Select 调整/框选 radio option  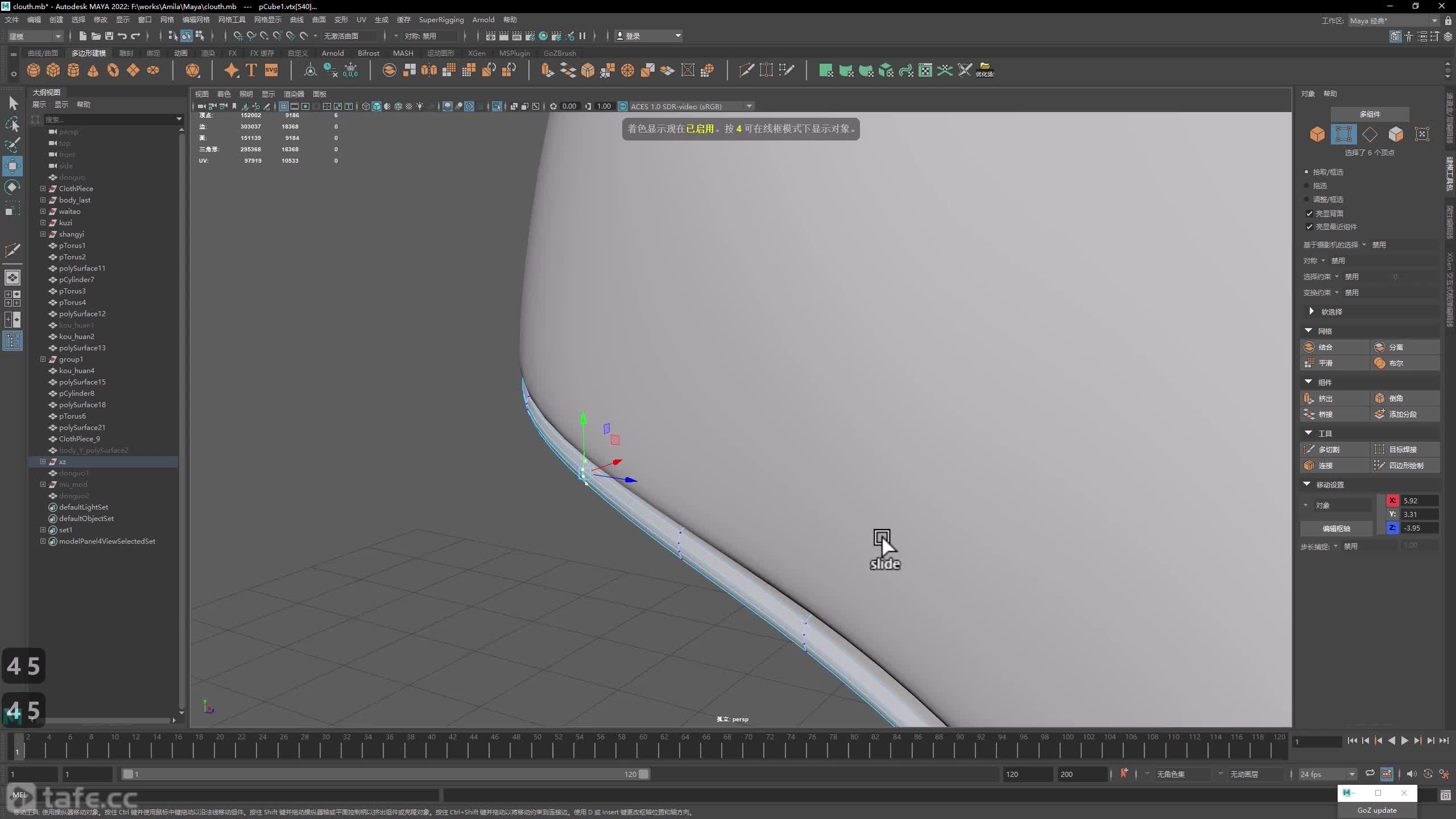tap(1306, 199)
